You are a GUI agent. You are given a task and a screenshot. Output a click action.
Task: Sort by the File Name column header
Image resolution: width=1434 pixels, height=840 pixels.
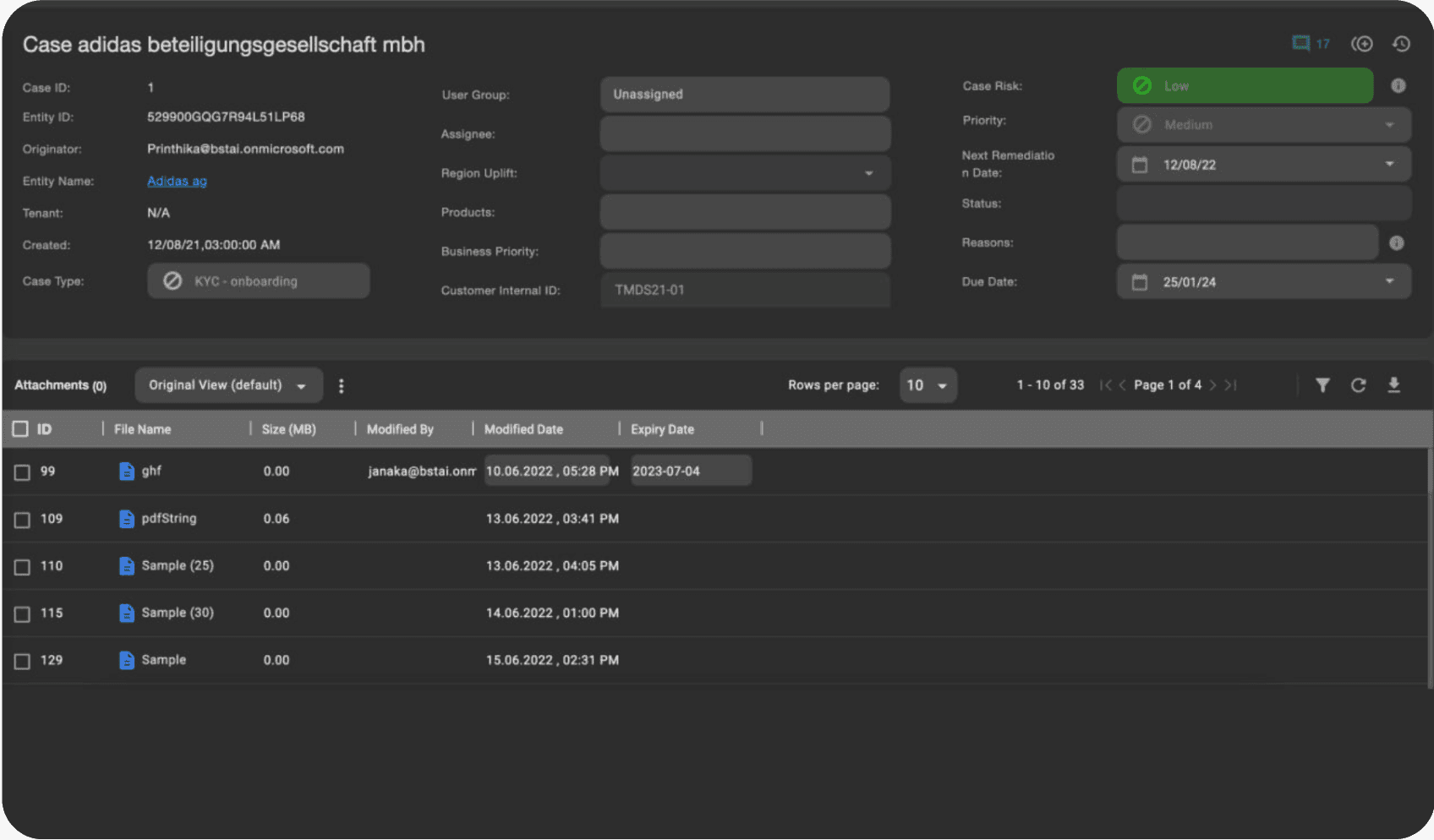coord(143,429)
